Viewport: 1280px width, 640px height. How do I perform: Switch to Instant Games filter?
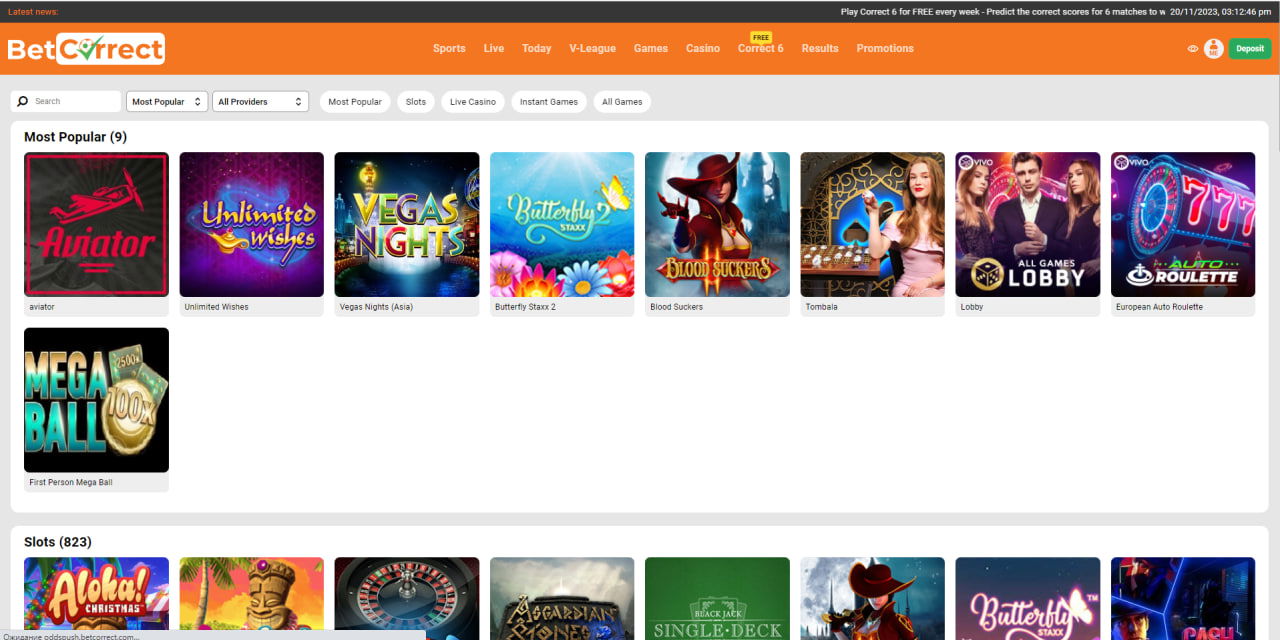(549, 102)
